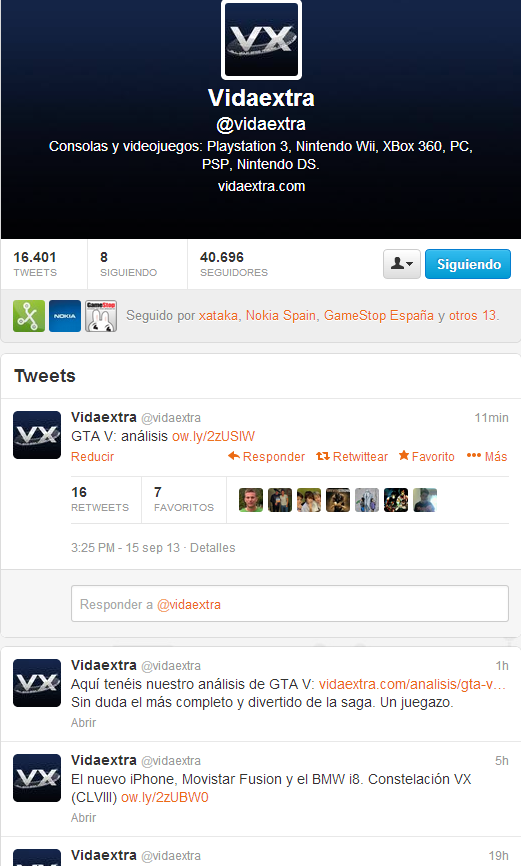Mark the GTA V tweet as Favorito

coord(427,457)
